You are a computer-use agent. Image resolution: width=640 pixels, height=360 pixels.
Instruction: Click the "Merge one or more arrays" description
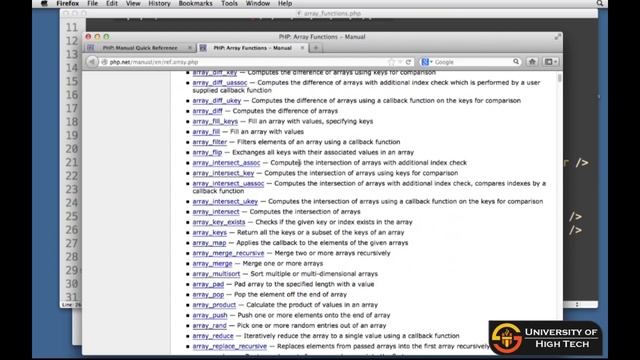tap(282, 264)
